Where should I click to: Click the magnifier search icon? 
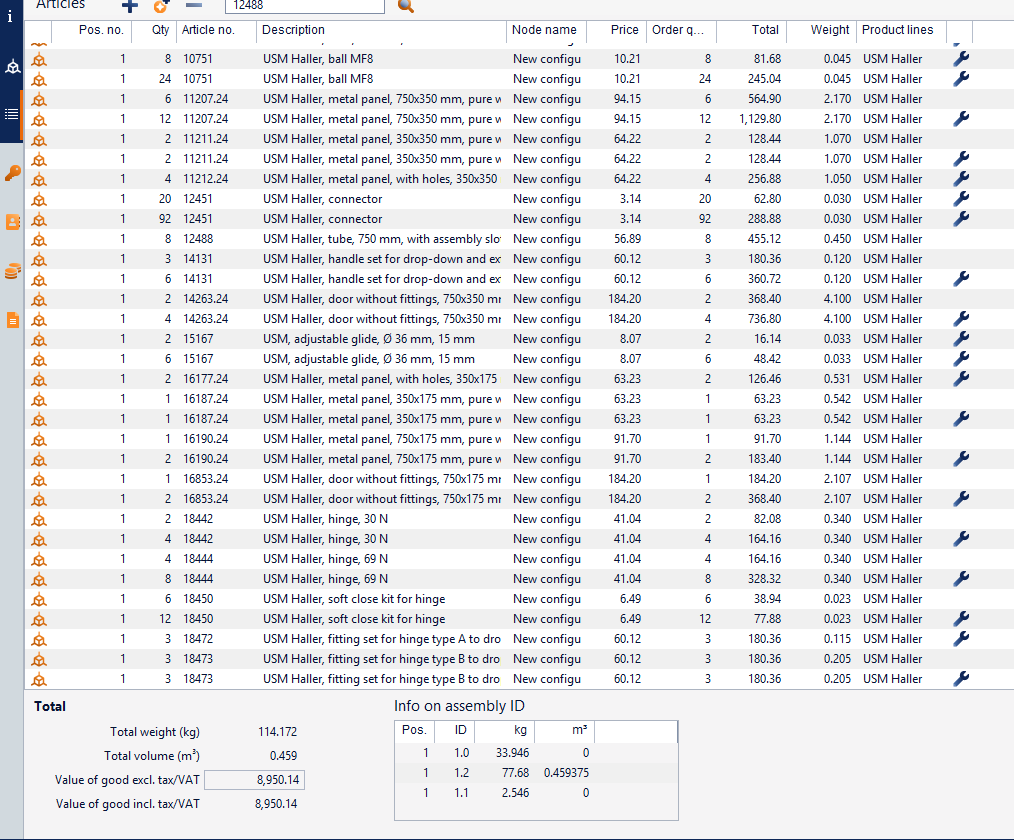coord(405,6)
